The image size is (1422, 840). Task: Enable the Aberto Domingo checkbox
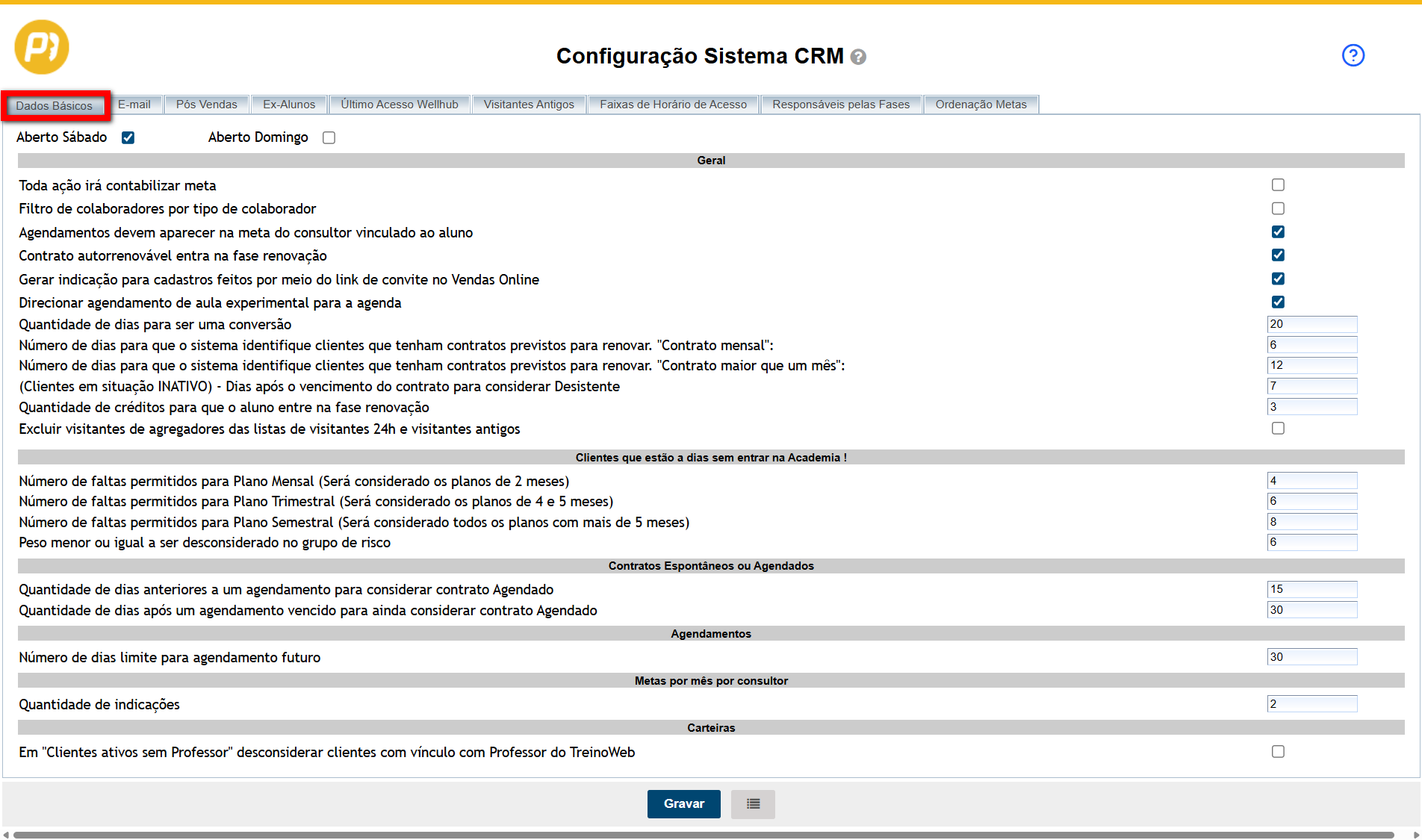[x=329, y=137]
